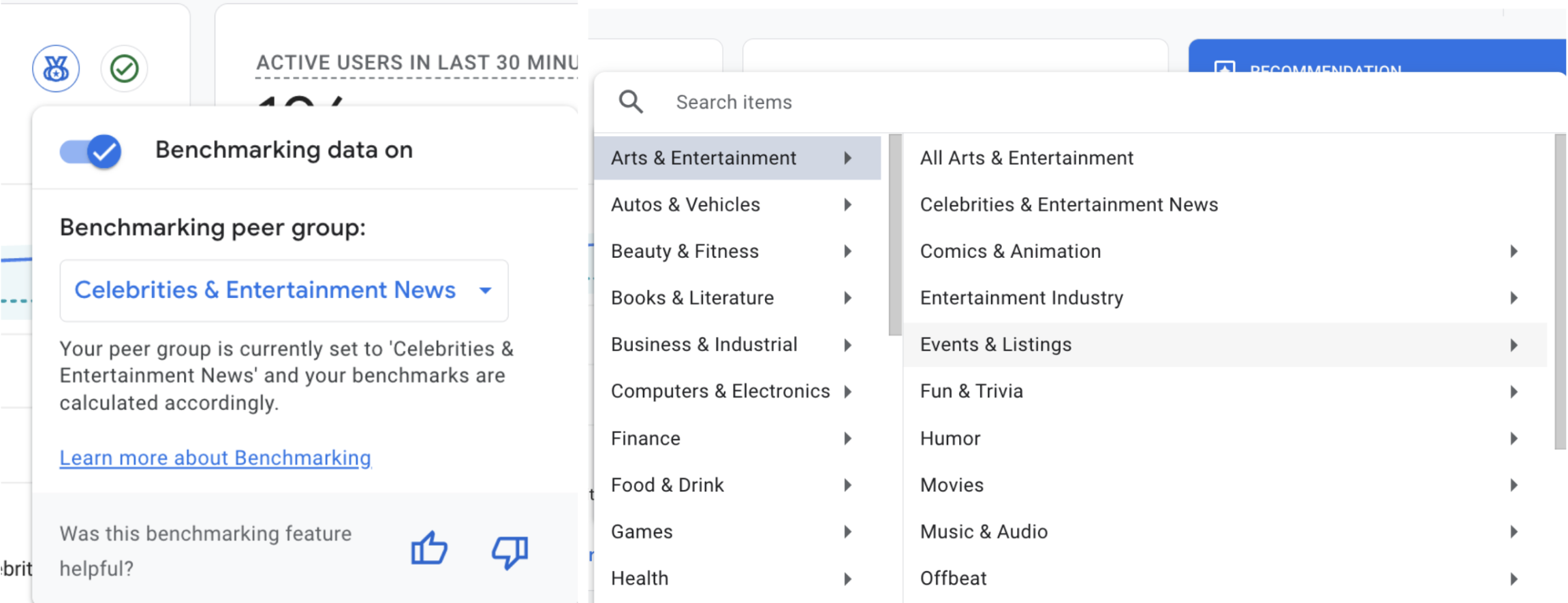Open the Benchmarking peer group dropdown

283,291
